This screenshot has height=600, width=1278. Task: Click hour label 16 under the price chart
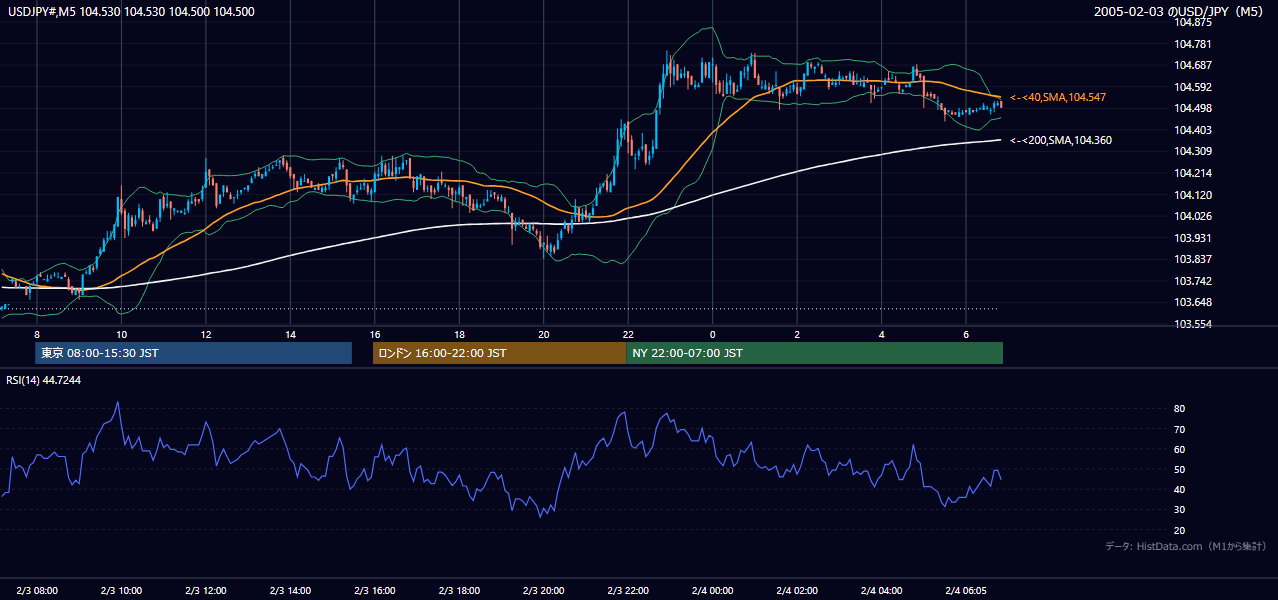tap(375, 334)
